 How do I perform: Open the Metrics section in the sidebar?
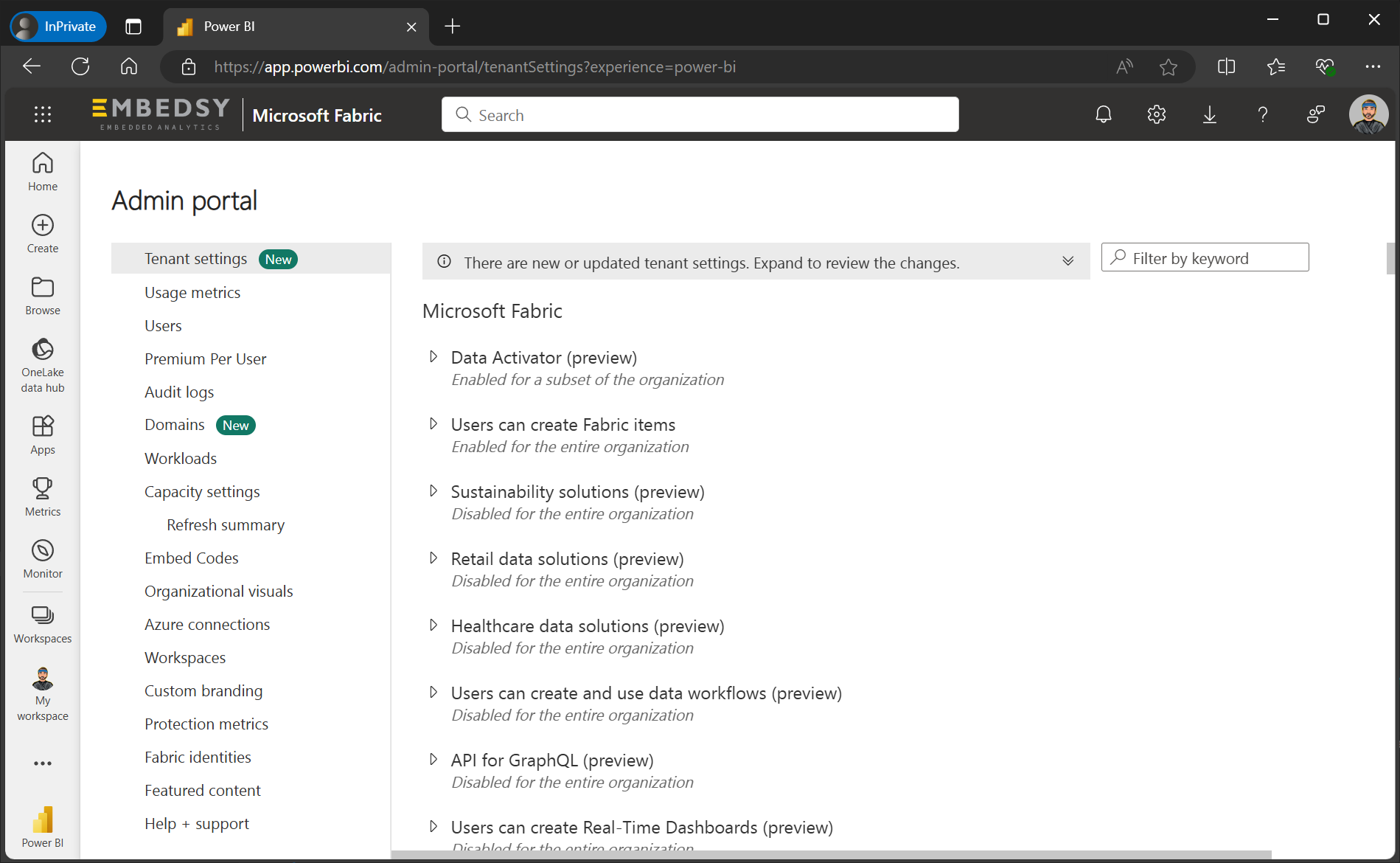tap(42, 496)
